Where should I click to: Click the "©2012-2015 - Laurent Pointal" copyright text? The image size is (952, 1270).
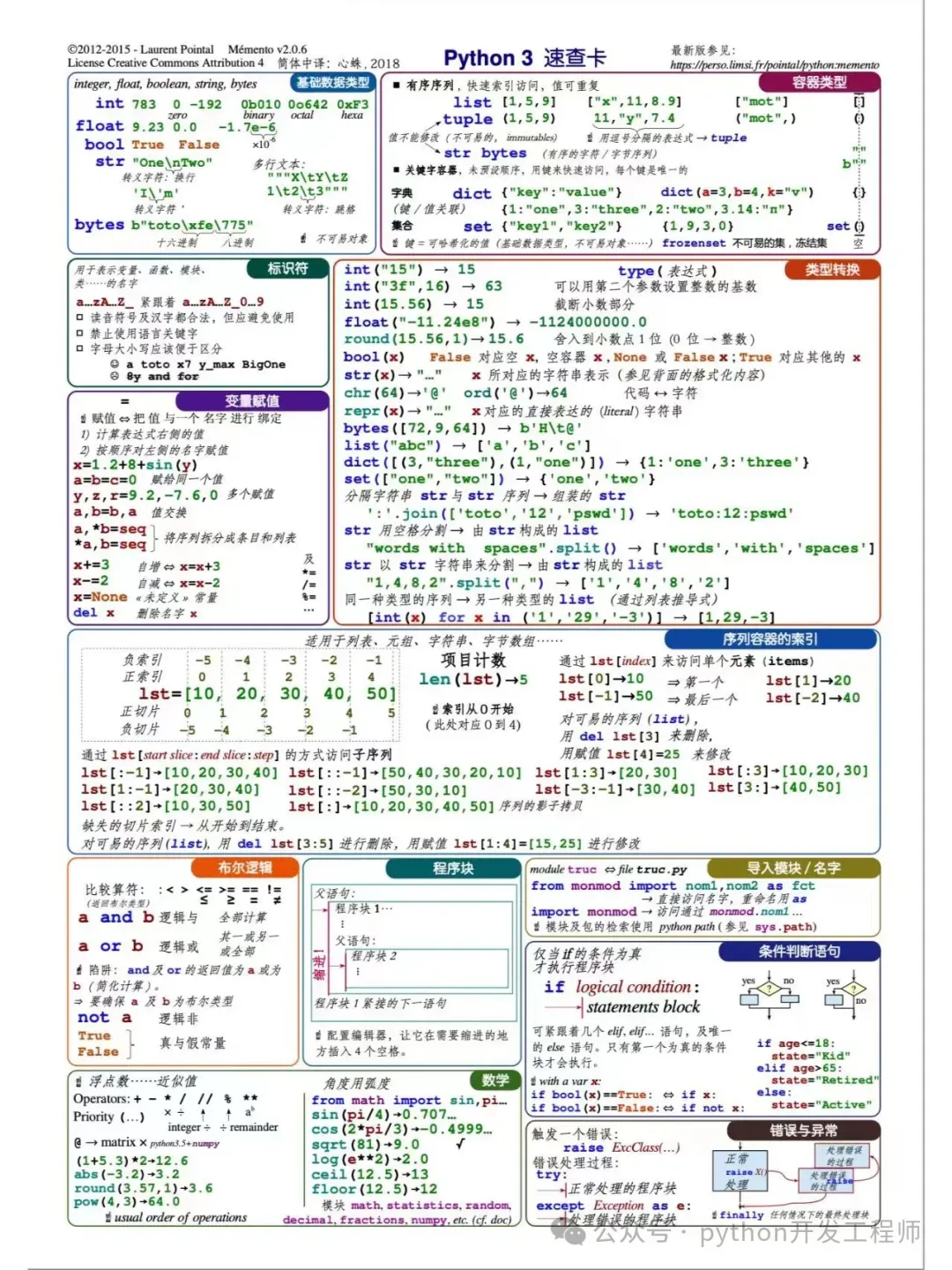coord(141,49)
